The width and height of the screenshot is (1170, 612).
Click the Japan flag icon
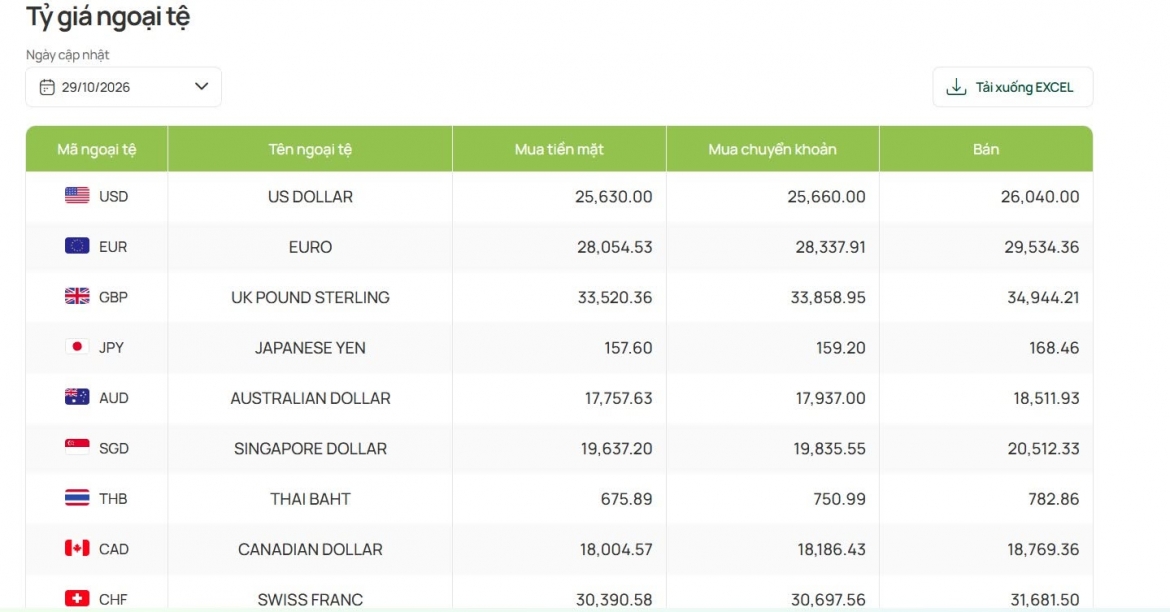click(x=77, y=346)
